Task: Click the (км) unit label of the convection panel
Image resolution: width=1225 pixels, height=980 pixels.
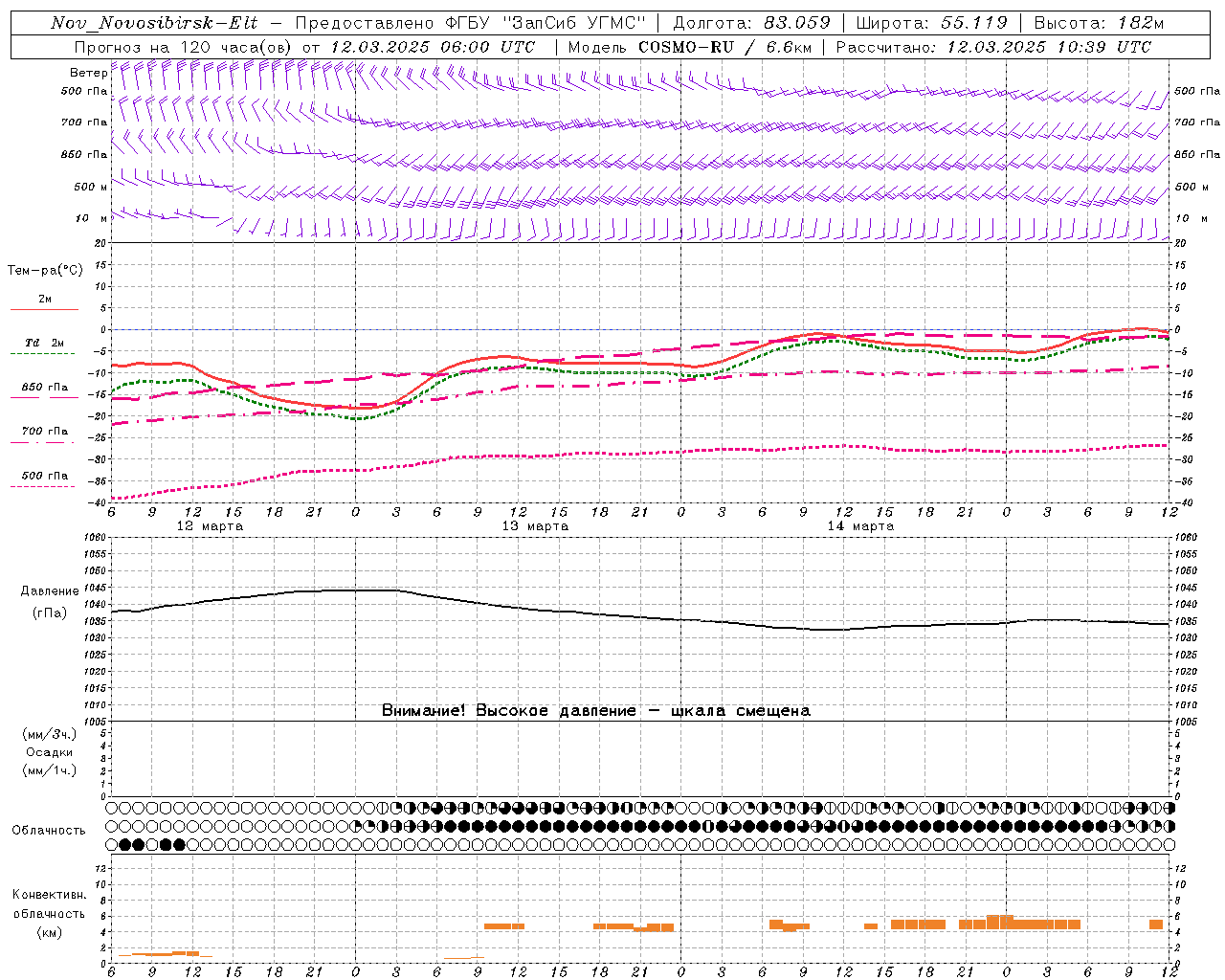Action: [49, 931]
